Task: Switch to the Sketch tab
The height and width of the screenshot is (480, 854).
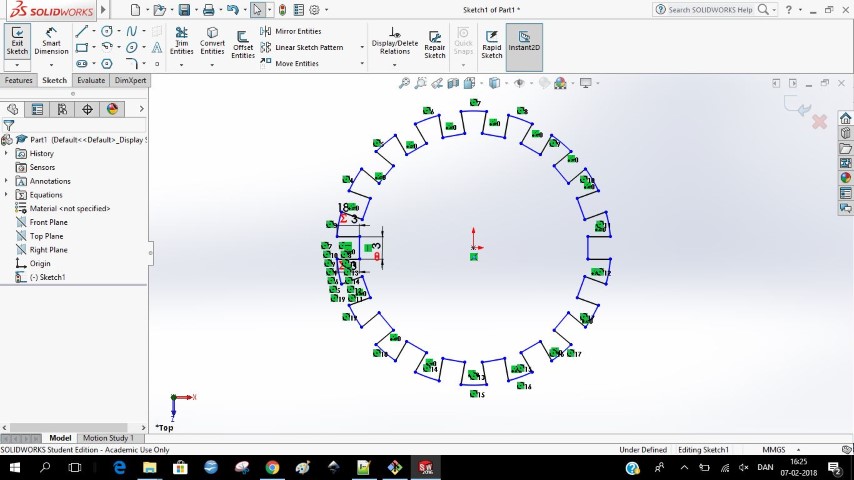Action: tap(54, 80)
